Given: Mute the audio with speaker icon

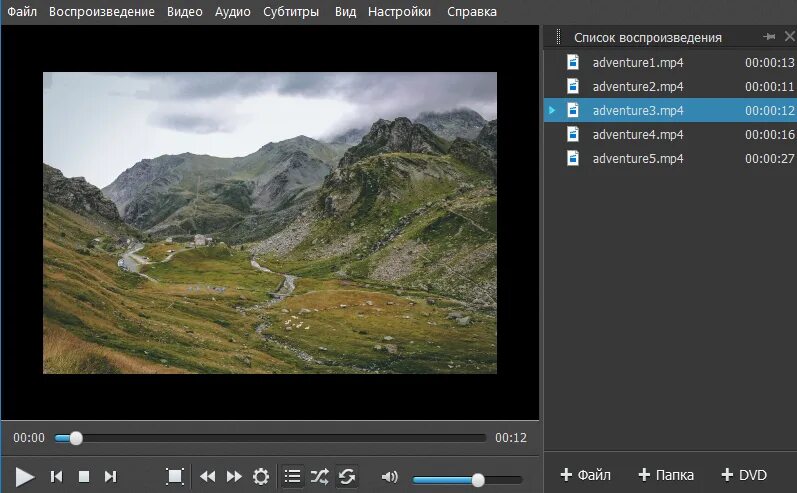Looking at the screenshot, I should pos(389,477).
